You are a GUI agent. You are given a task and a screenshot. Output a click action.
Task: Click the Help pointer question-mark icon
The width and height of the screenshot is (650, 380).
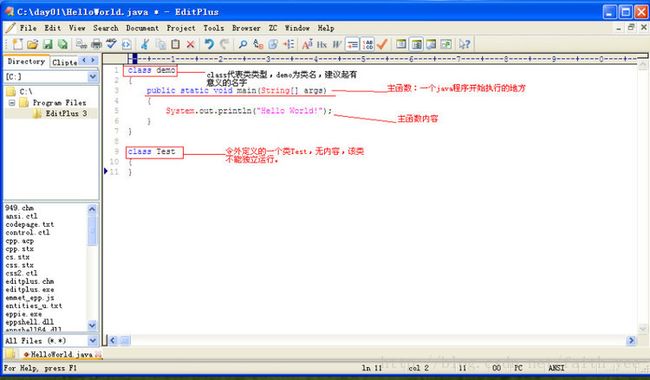coord(464,44)
